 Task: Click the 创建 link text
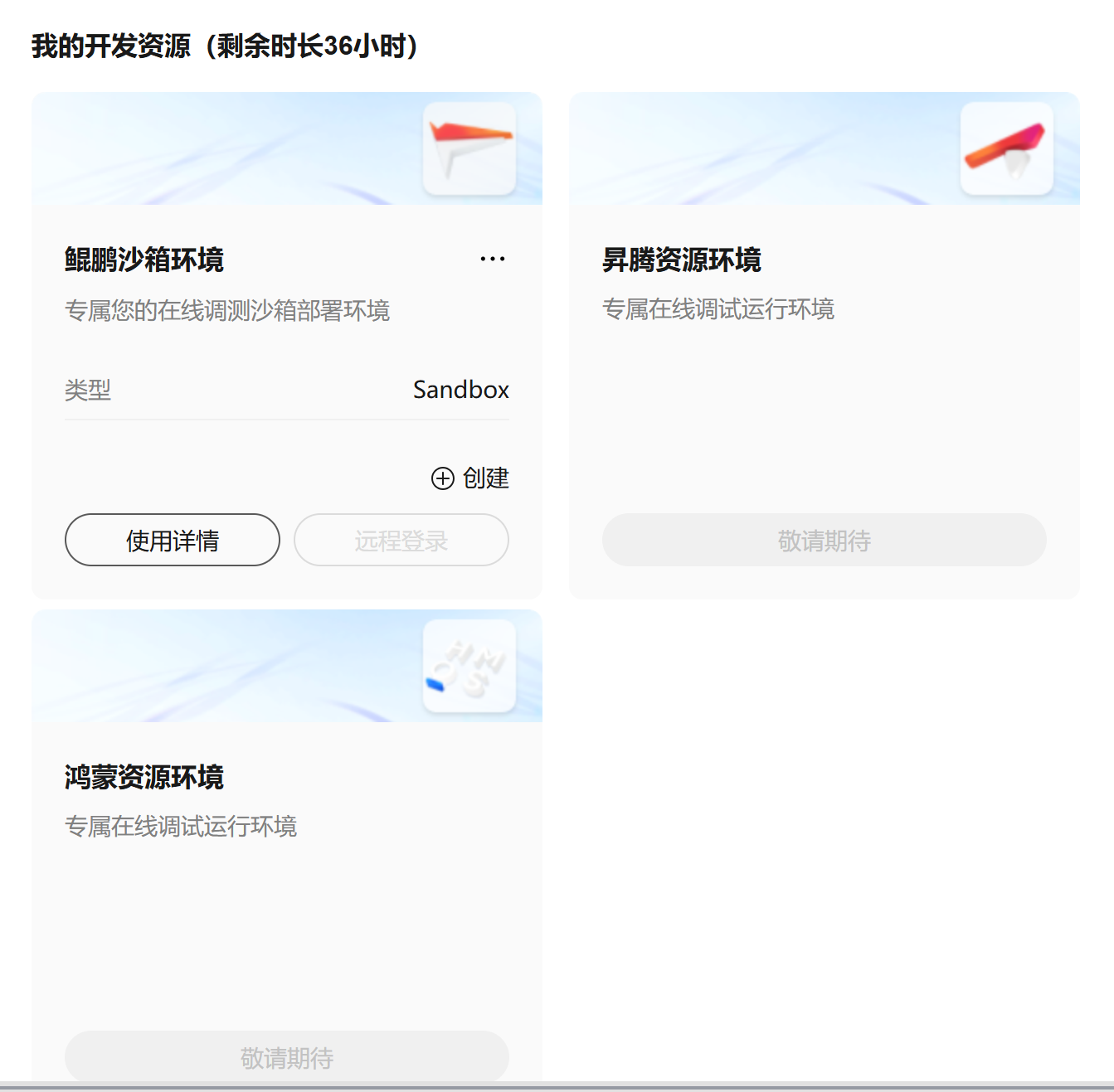click(486, 478)
